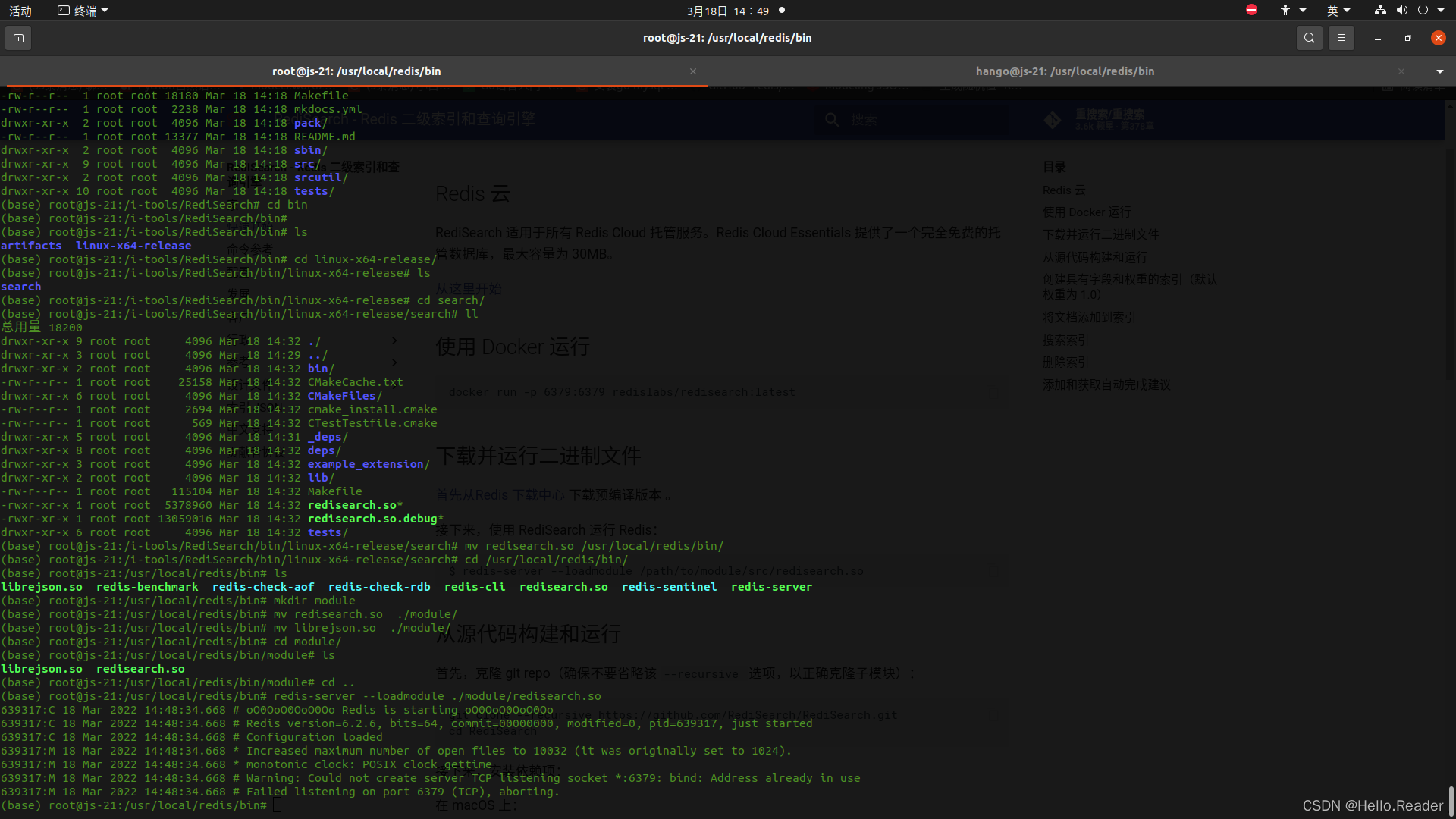Click the terminal vertical scrollbar
The width and height of the screenshot is (1456, 819).
point(1450,800)
